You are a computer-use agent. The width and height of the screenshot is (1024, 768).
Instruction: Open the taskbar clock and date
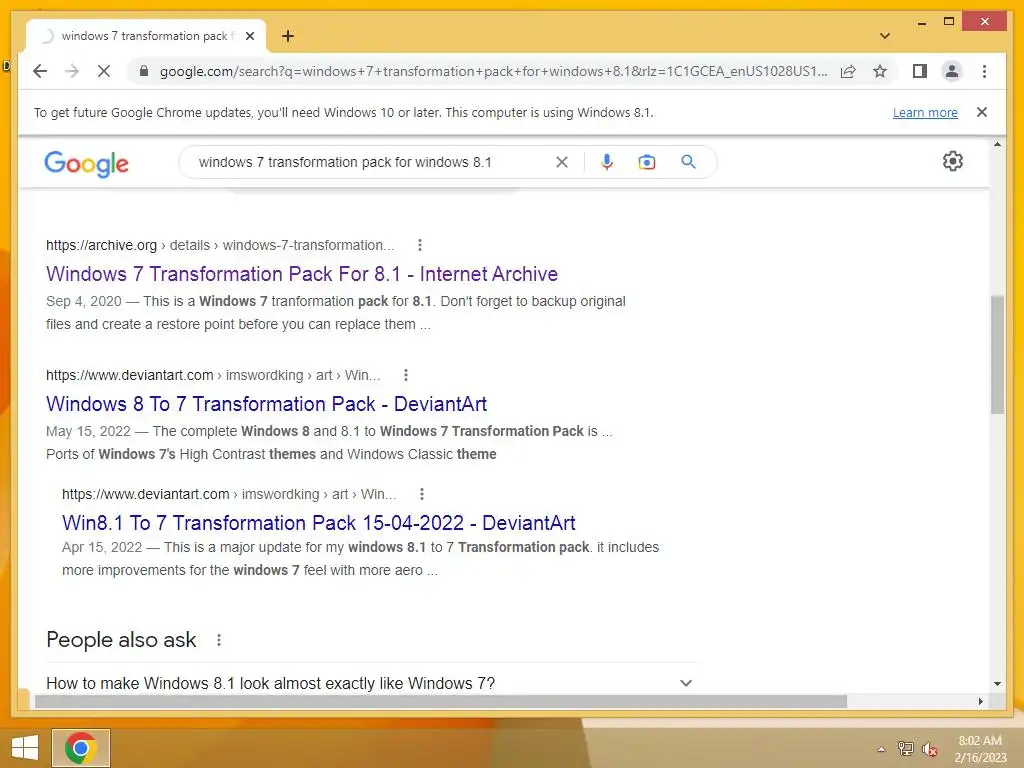(980, 749)
